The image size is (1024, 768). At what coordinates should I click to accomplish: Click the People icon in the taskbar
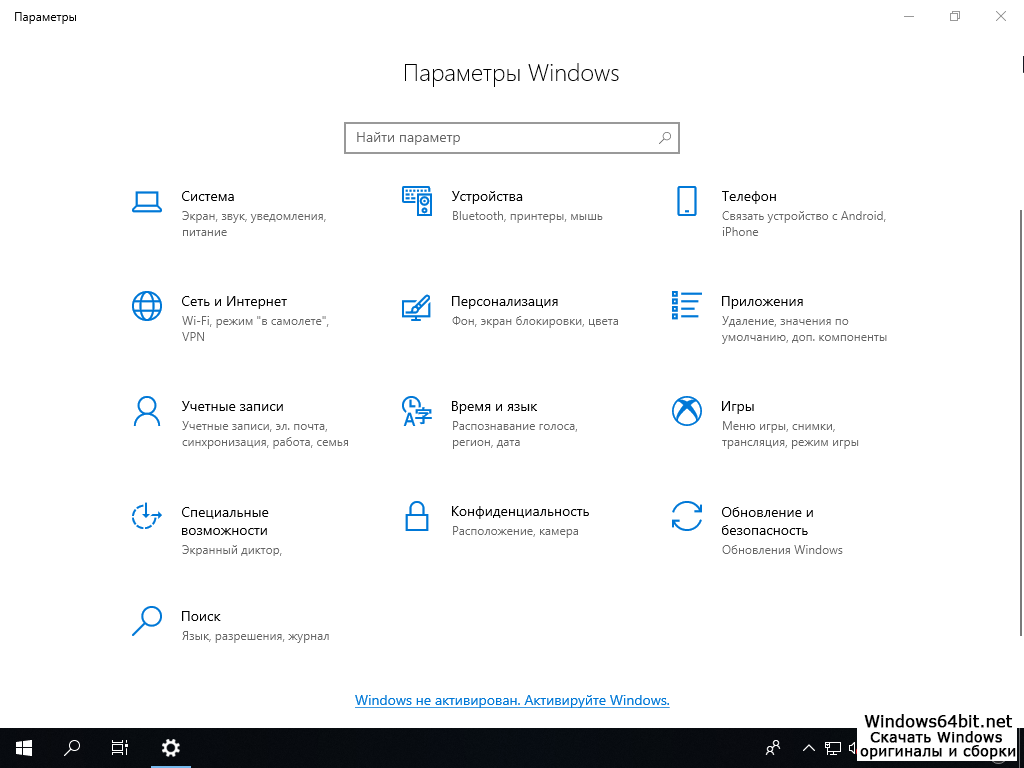point(773,747)
